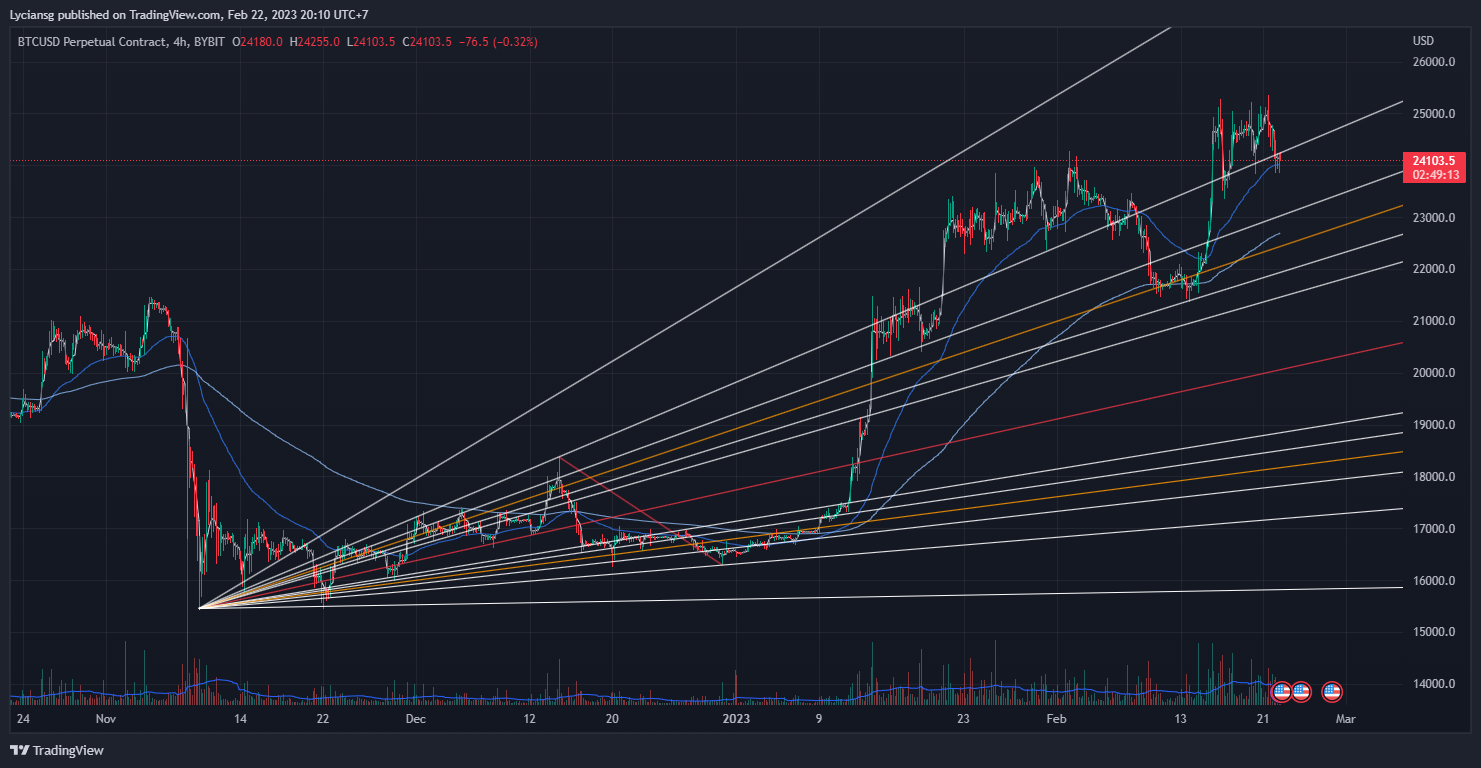Image resolution: width=1481 pixels, height=768 pixels.
Task: Click the red current price label 24103.5
Action: (x=1434, y=160)
